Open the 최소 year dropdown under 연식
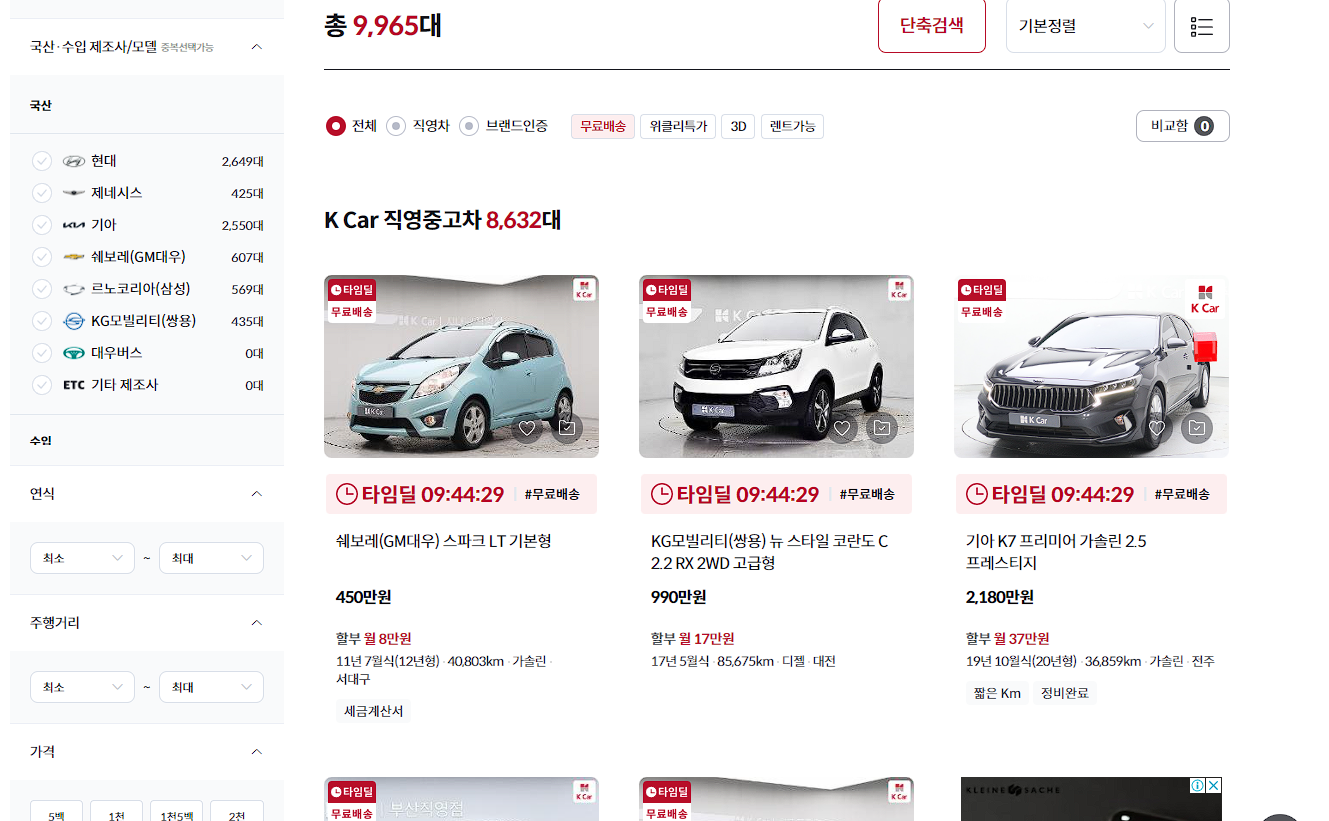1329x821 pixels. 82,557
